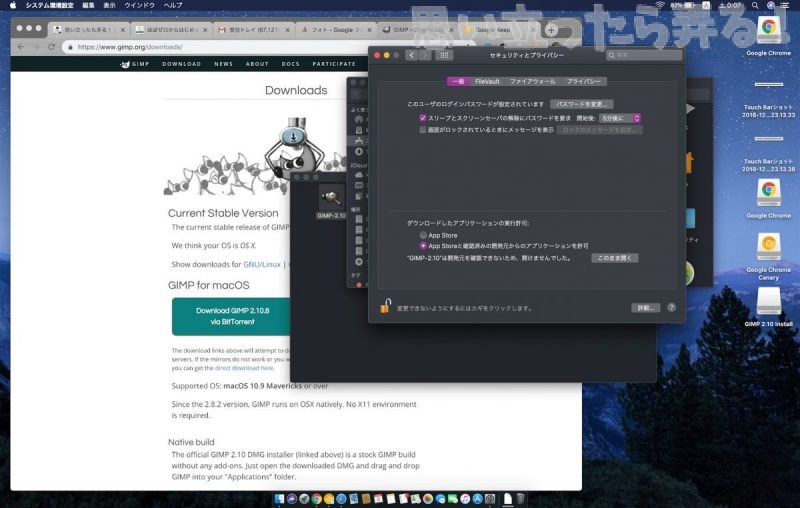Open the GIMP-2.10 app icon in Finder
The width and height of the screenshot is (800, 508).
click(331, 198)
